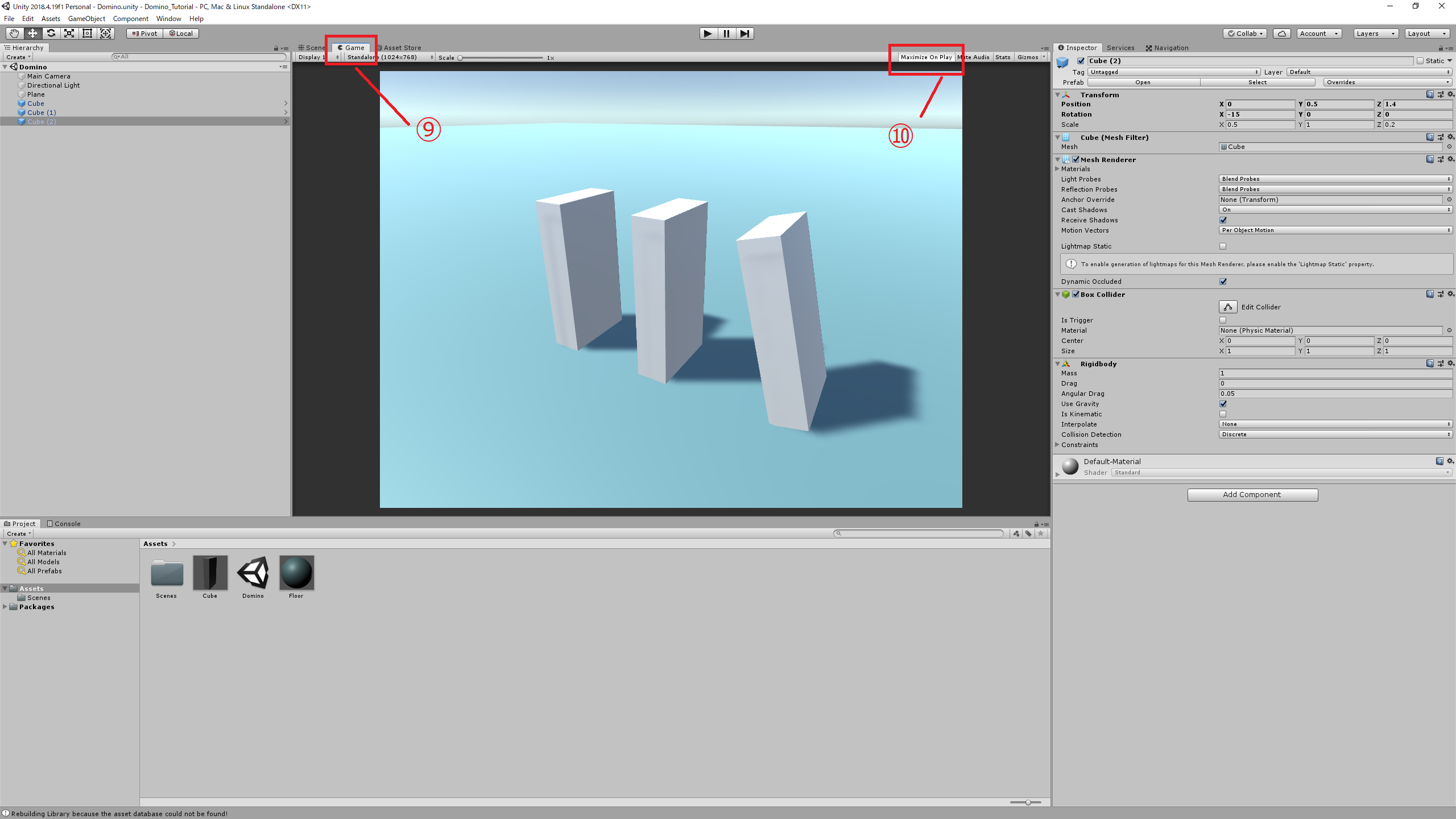Toggle Maximize On Play button
This screenshot has height=819, width=1456.
(x=926, y=57)
